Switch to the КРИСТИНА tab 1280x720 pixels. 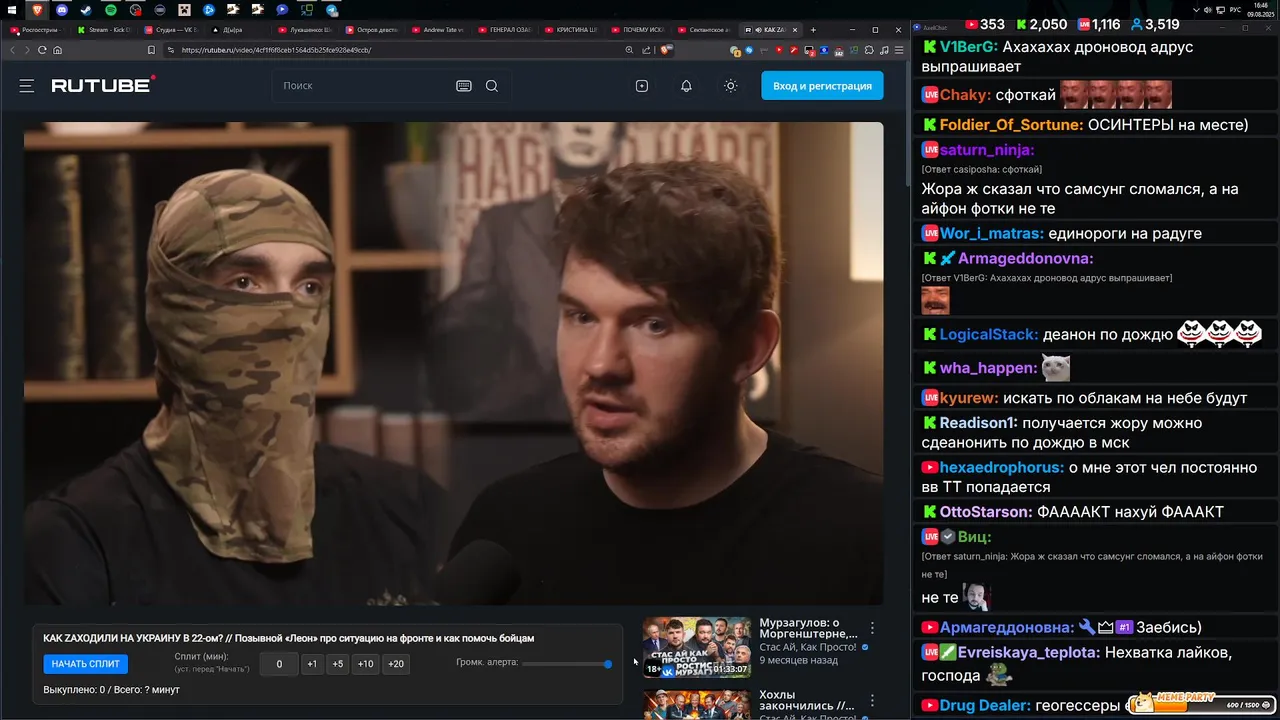pyautogui.click(x=572, y=30)
